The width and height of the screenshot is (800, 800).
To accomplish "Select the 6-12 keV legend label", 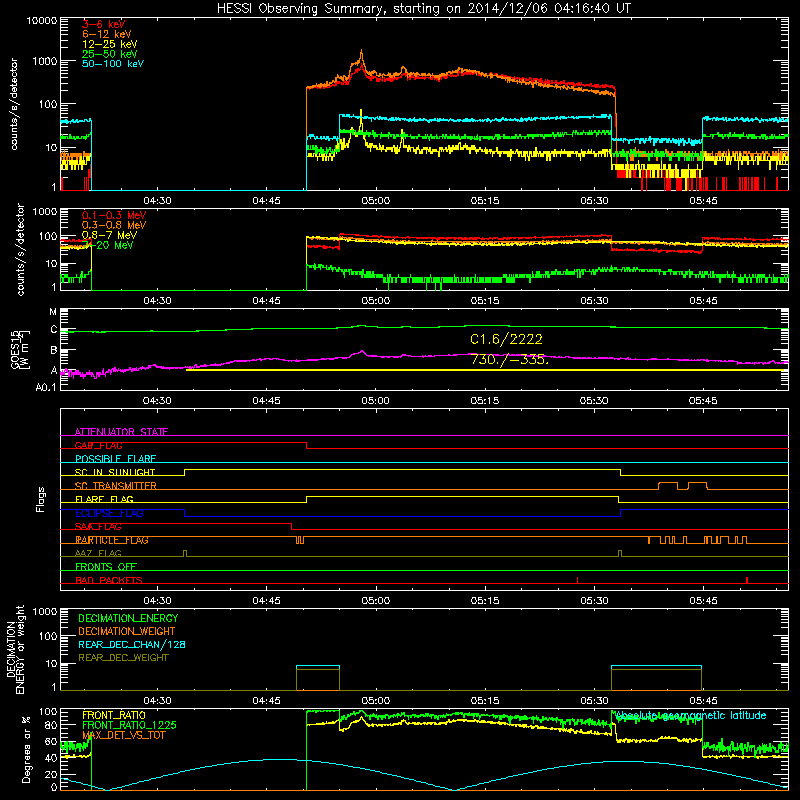I will [x=107, y=34].
